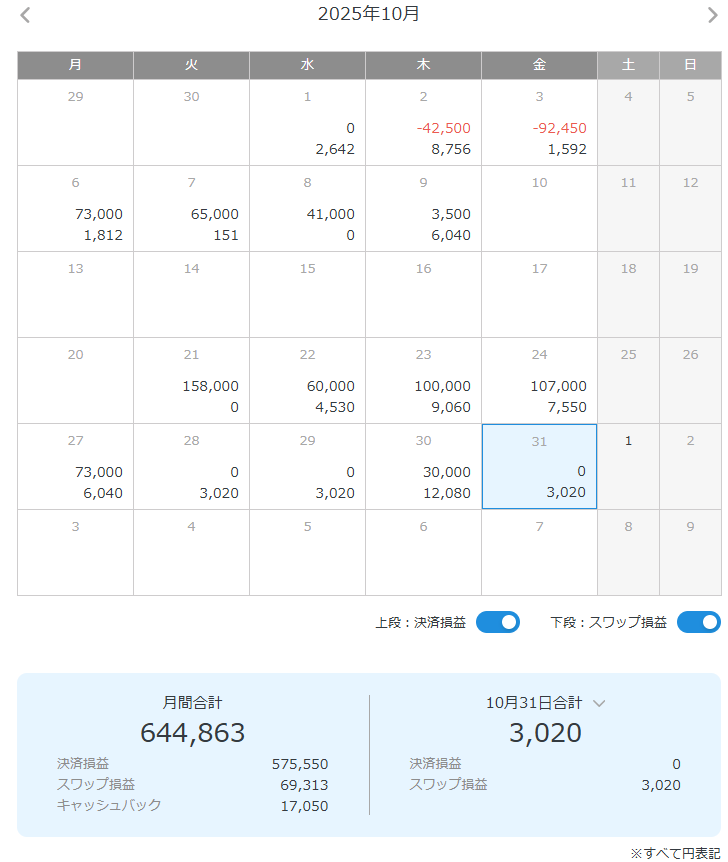This screenshot has height=862, width=728.
Task: Select October 31 calendar cell
Action: tap(539, 466)
